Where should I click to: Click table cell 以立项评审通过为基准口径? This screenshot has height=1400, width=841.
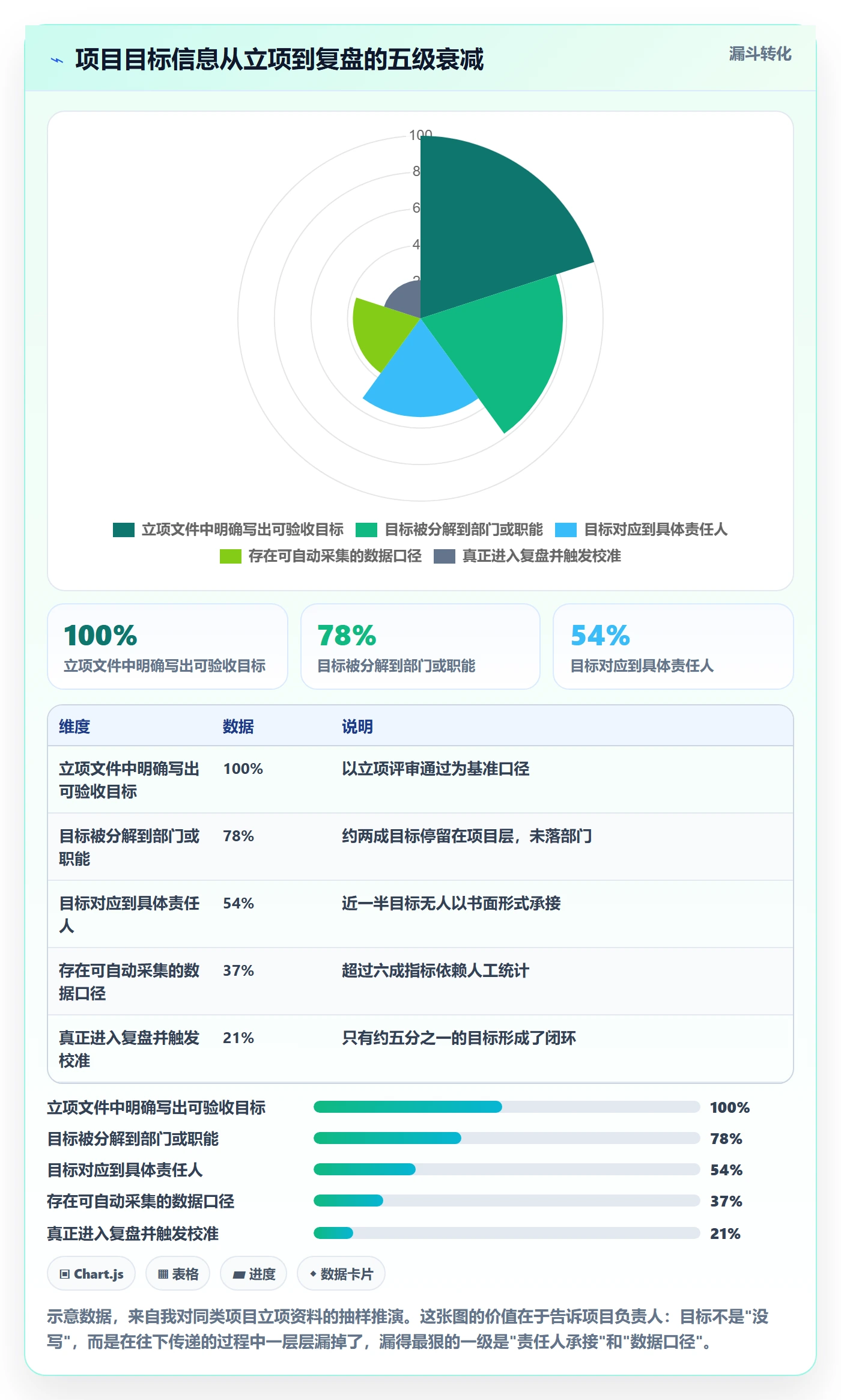(x=436, y=769)
